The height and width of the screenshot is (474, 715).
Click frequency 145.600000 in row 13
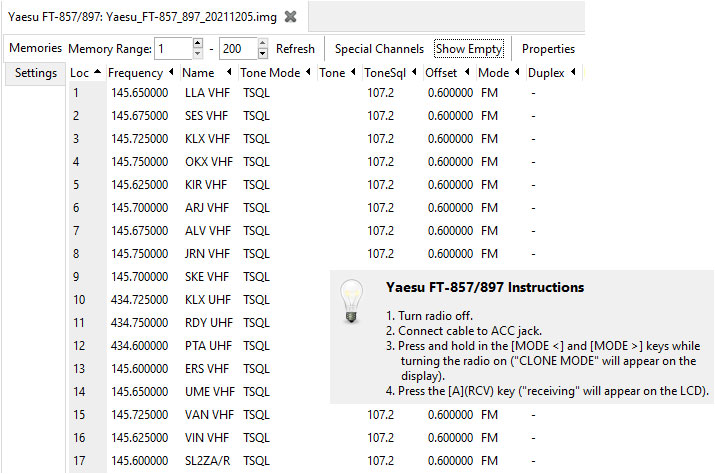[140, 369]
